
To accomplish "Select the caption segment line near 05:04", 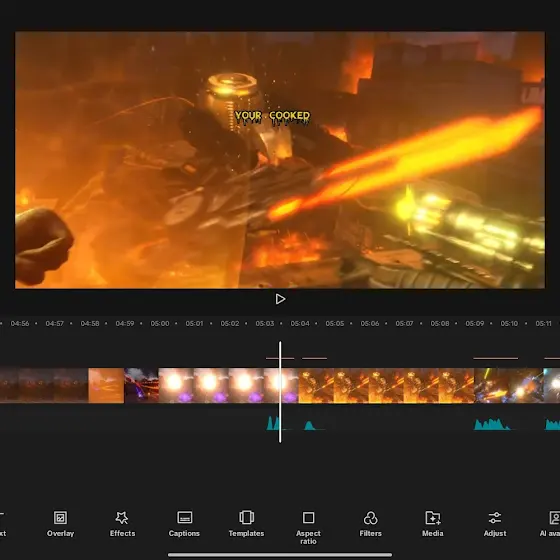I will click(x=314, y=358).
